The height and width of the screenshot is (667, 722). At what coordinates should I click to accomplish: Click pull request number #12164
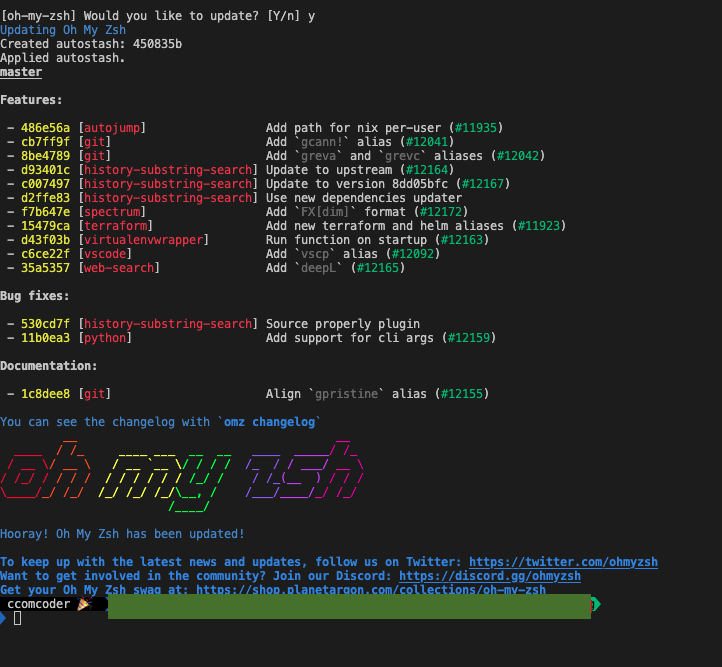click(x=427, y=170)
